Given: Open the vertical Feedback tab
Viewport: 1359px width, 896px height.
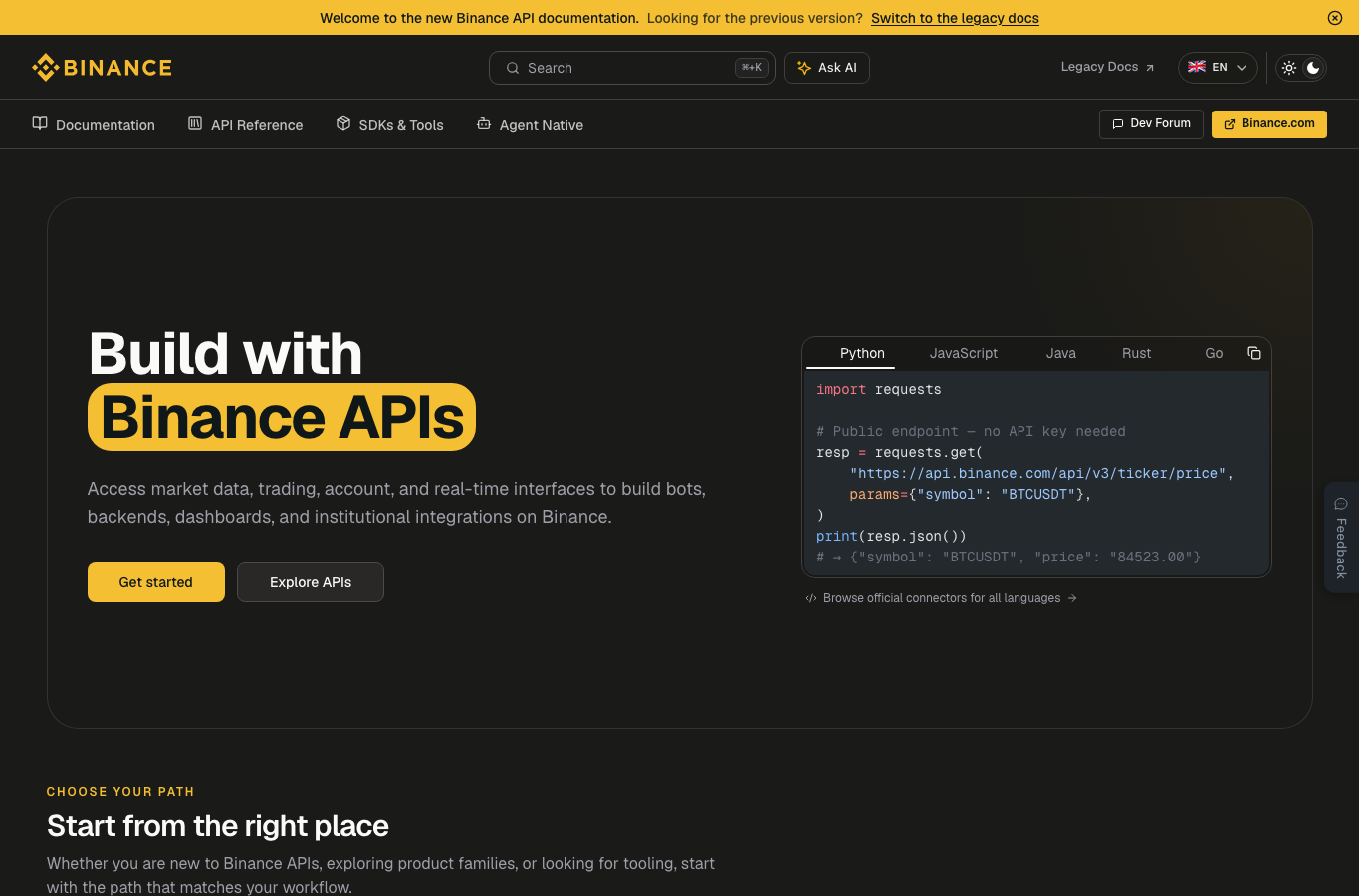Looking at the screenshot, I should [1341, 538].
